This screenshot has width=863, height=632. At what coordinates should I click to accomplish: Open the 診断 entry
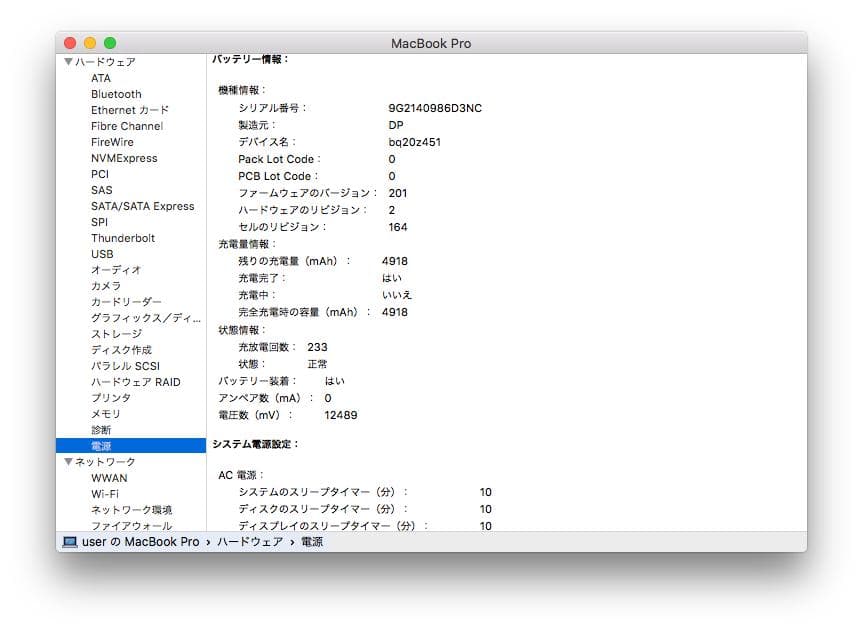click(x=101, y=429)
